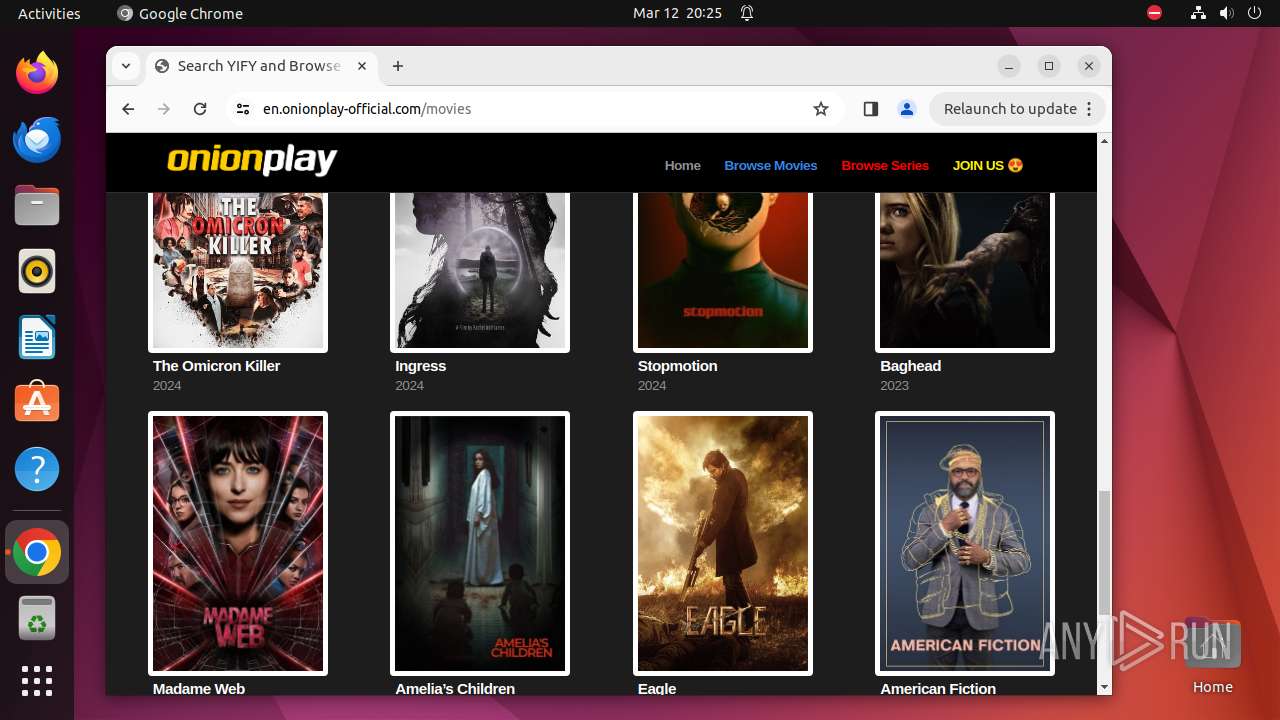The image size is (1280, 720).
Task: Go forward in browser history
Action: click(x=164, y=109)
